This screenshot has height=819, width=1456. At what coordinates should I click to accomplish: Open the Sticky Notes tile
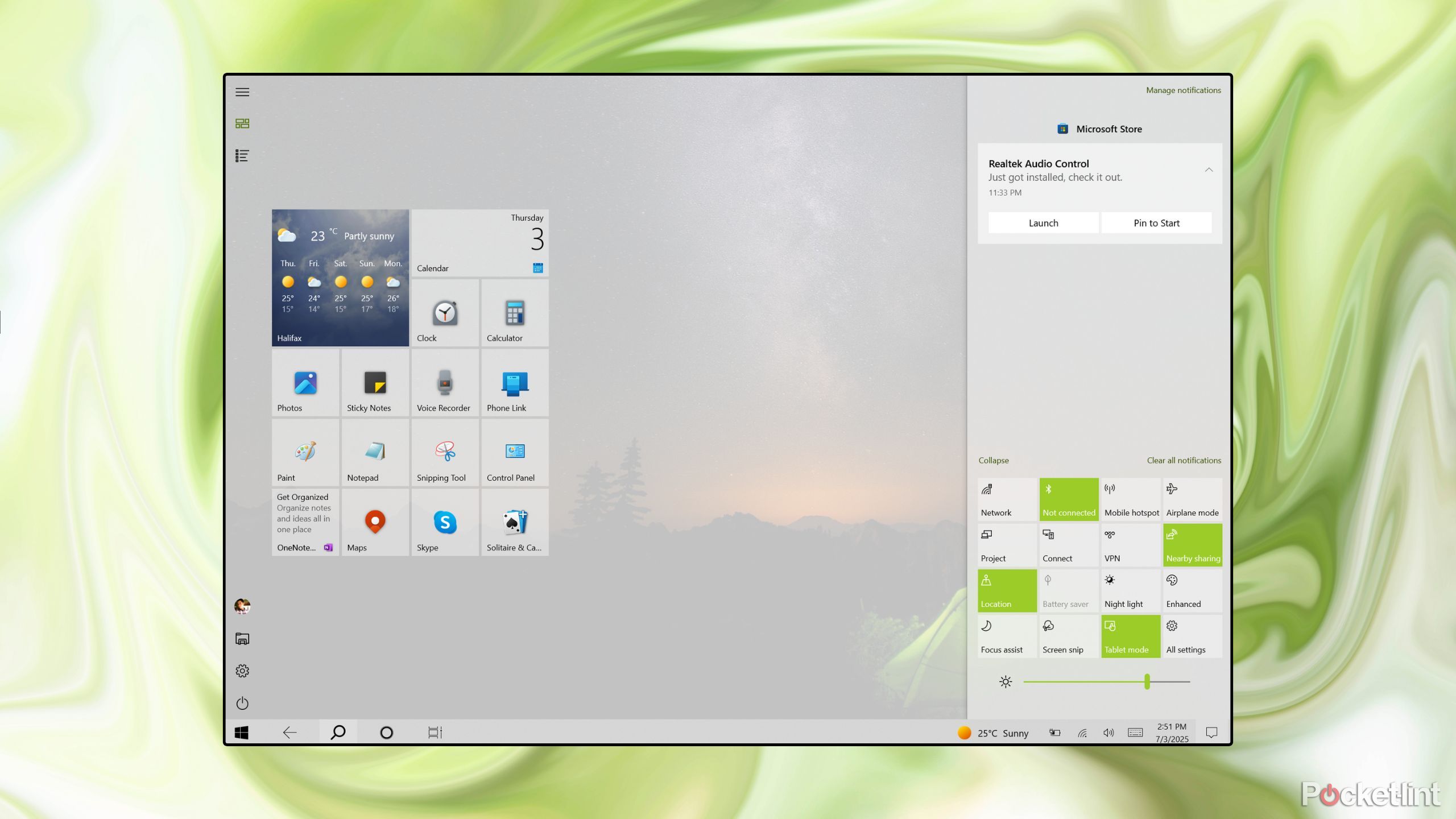pyautogui.click(x=375, y=383)
